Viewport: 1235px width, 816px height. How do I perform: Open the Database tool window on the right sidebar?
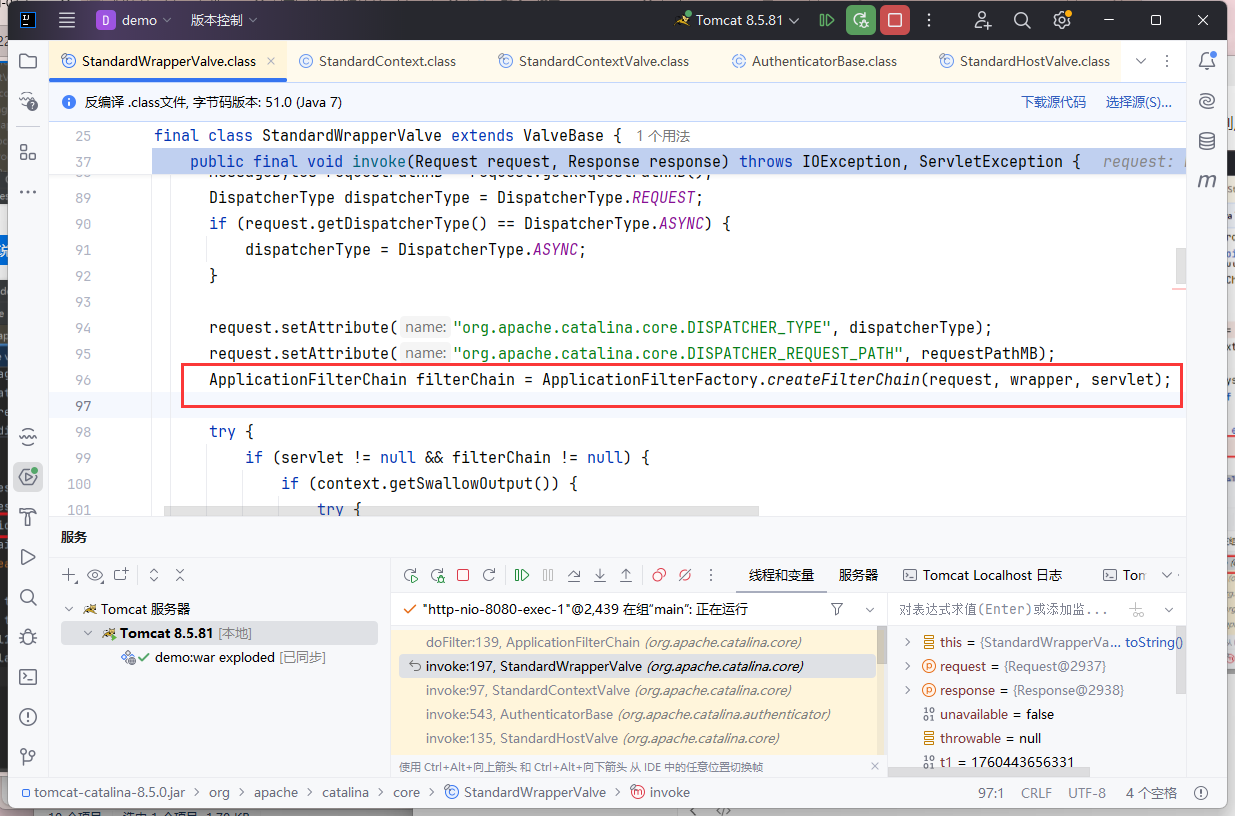[x=1207, y=141]
